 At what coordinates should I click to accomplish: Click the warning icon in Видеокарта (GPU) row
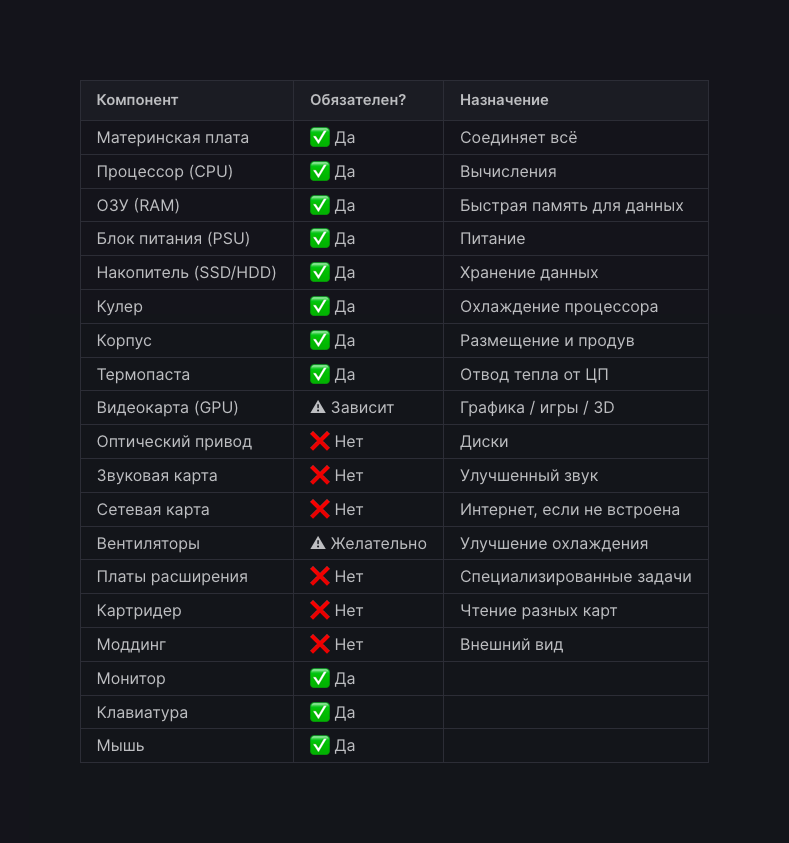pyautogui.click(x=318, y=408)
